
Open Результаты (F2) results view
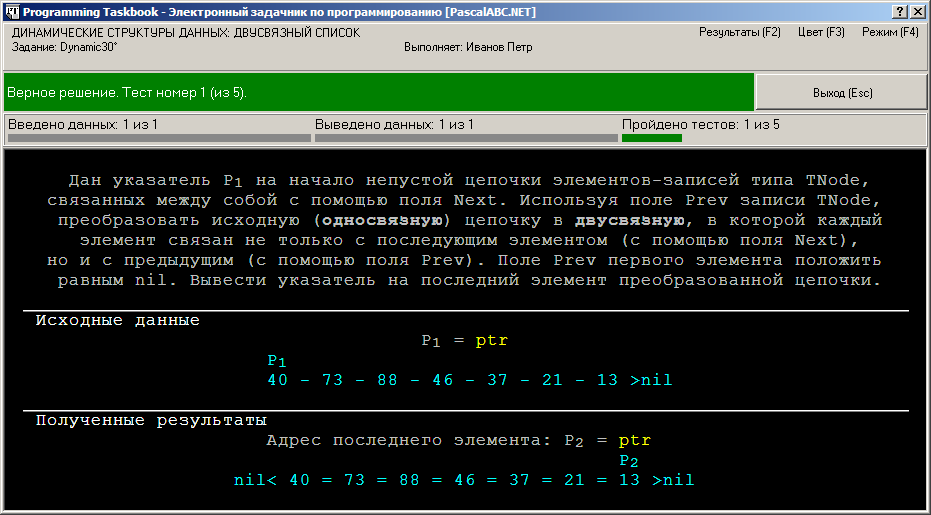pyautogui.click(x=739, y=32)
